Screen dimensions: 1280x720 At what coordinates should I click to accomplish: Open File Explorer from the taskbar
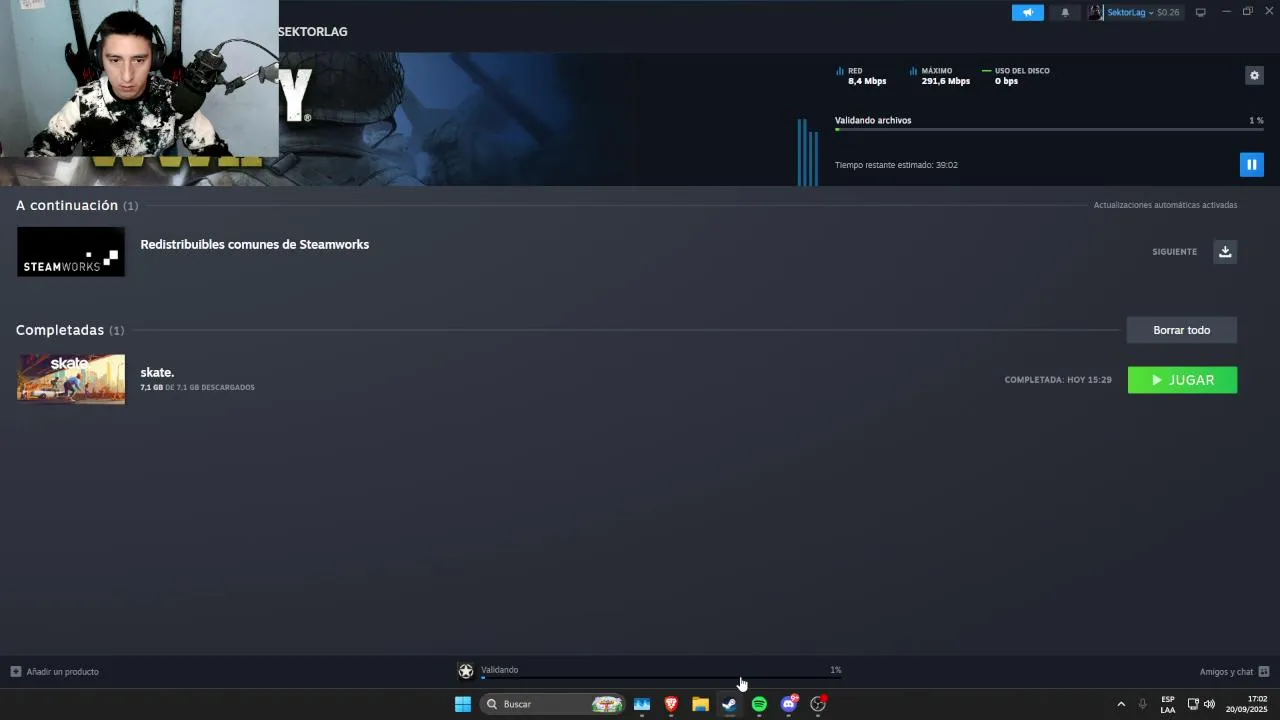click(x=700, y=704)
